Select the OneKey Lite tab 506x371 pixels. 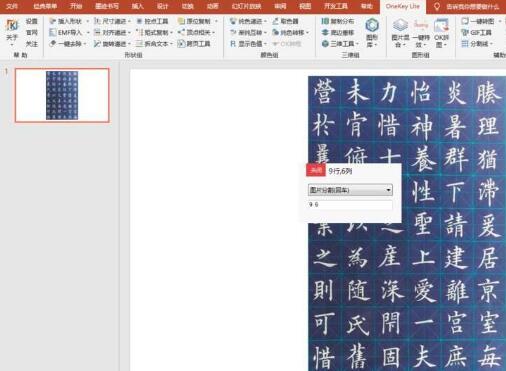tap(403, 6)
